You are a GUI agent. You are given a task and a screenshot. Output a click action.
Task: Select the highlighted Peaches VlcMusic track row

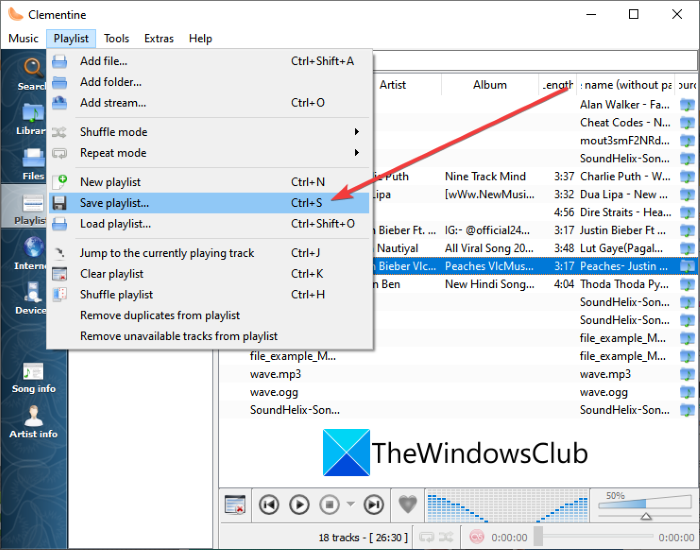pos(534,266)
